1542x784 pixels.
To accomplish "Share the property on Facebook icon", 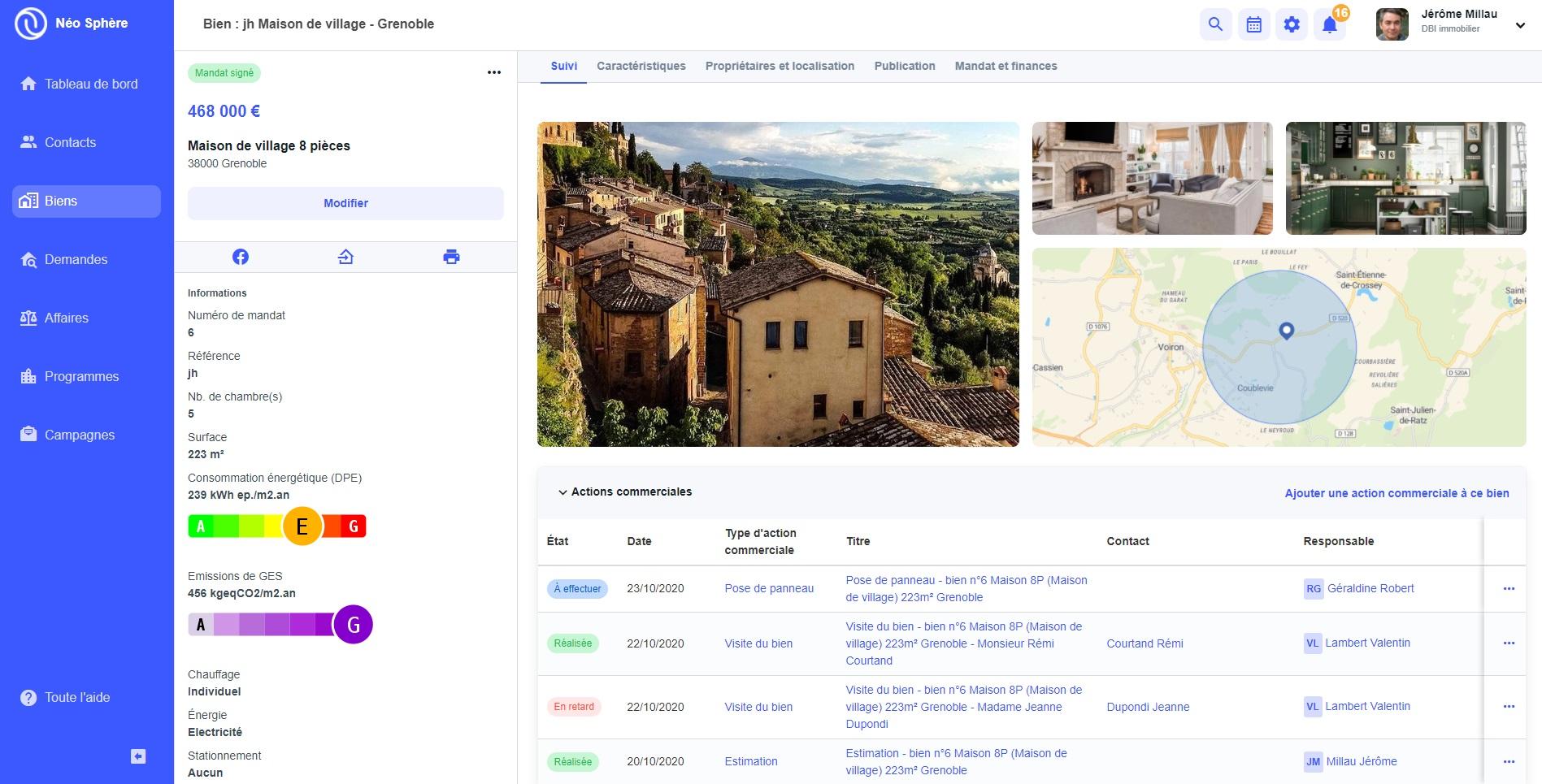I will [x=241, y=257].
